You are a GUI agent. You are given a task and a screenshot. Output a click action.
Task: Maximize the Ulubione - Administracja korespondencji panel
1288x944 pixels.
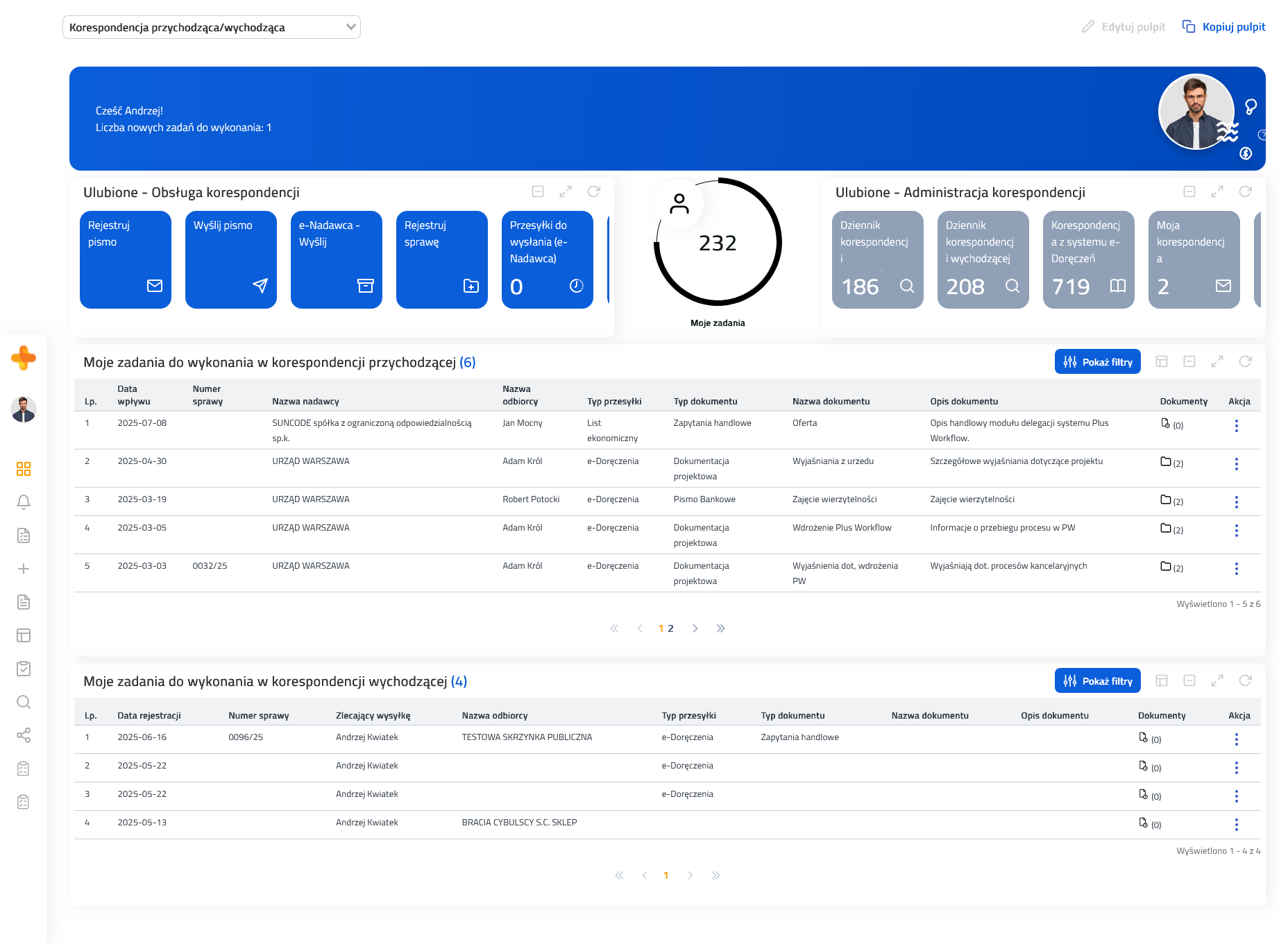click(x=1217, y=191)
